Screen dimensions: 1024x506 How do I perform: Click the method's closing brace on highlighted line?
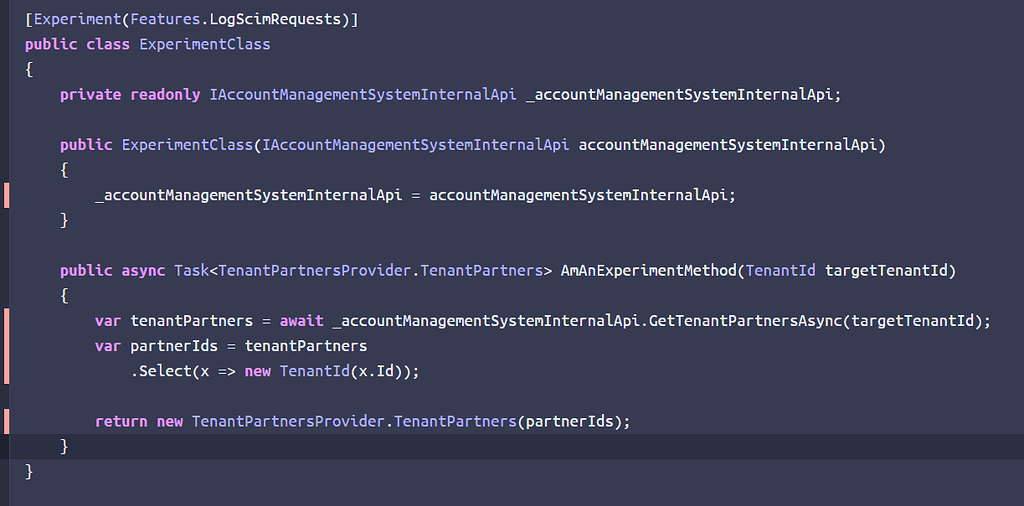64,446
